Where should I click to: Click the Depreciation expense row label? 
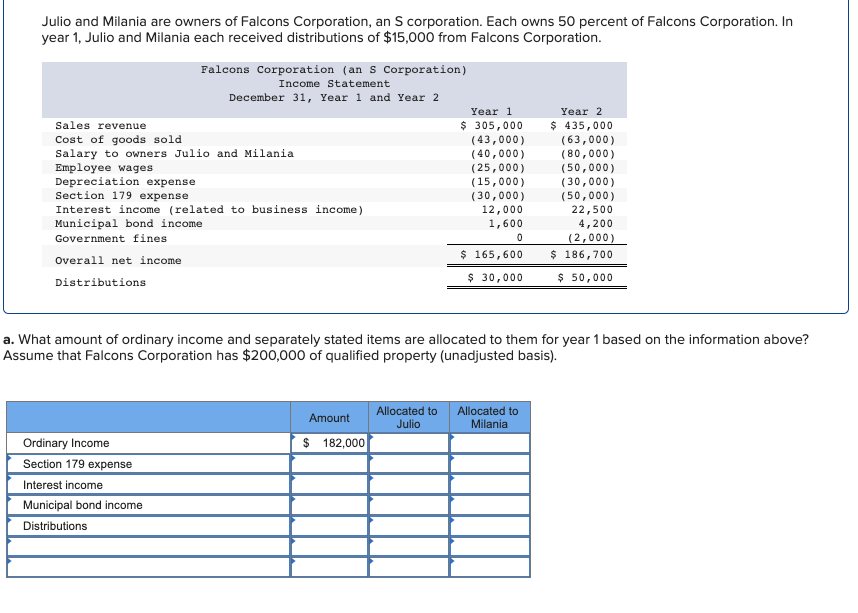click(x=125, y=182)
